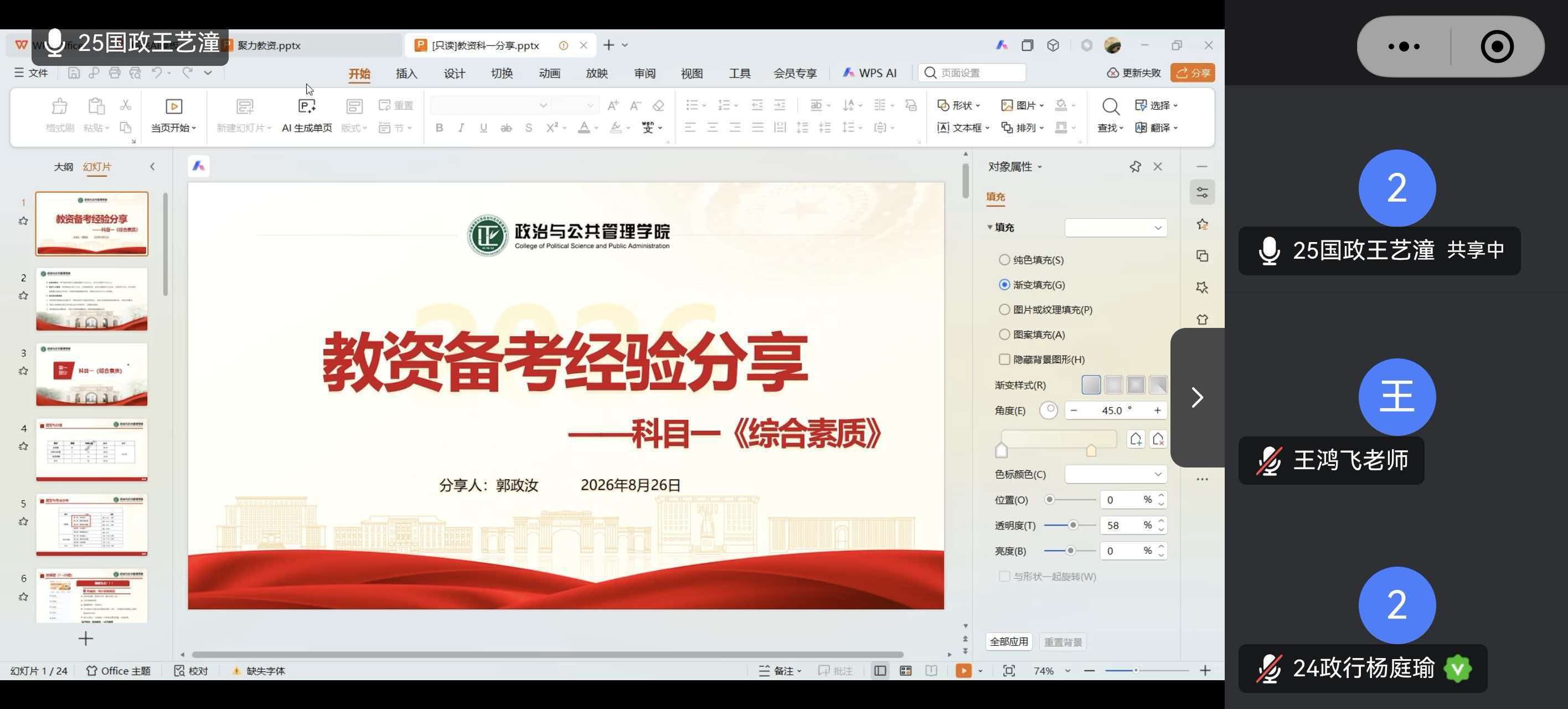Open the 切换 ribbon tab

pos(502,73)
